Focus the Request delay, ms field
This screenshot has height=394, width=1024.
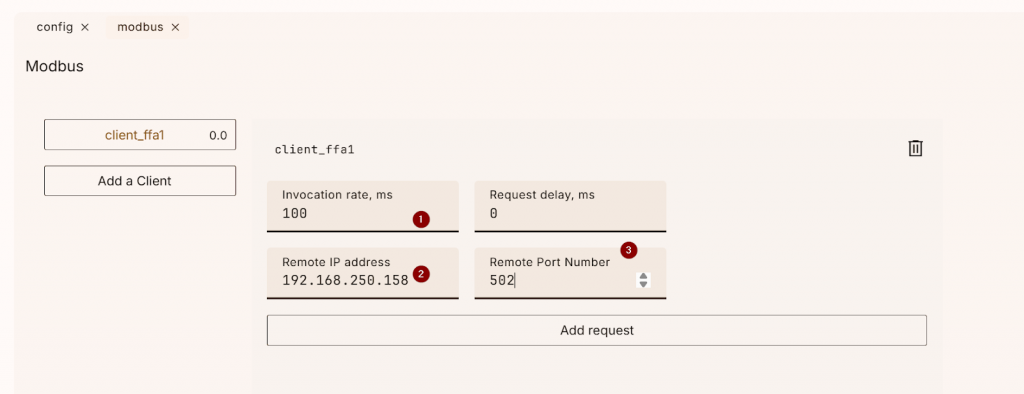point(570,206)
